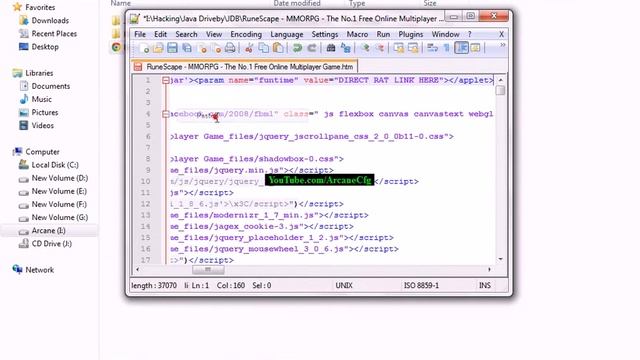Collapse the fold marker on line 1

pos(166,80)
